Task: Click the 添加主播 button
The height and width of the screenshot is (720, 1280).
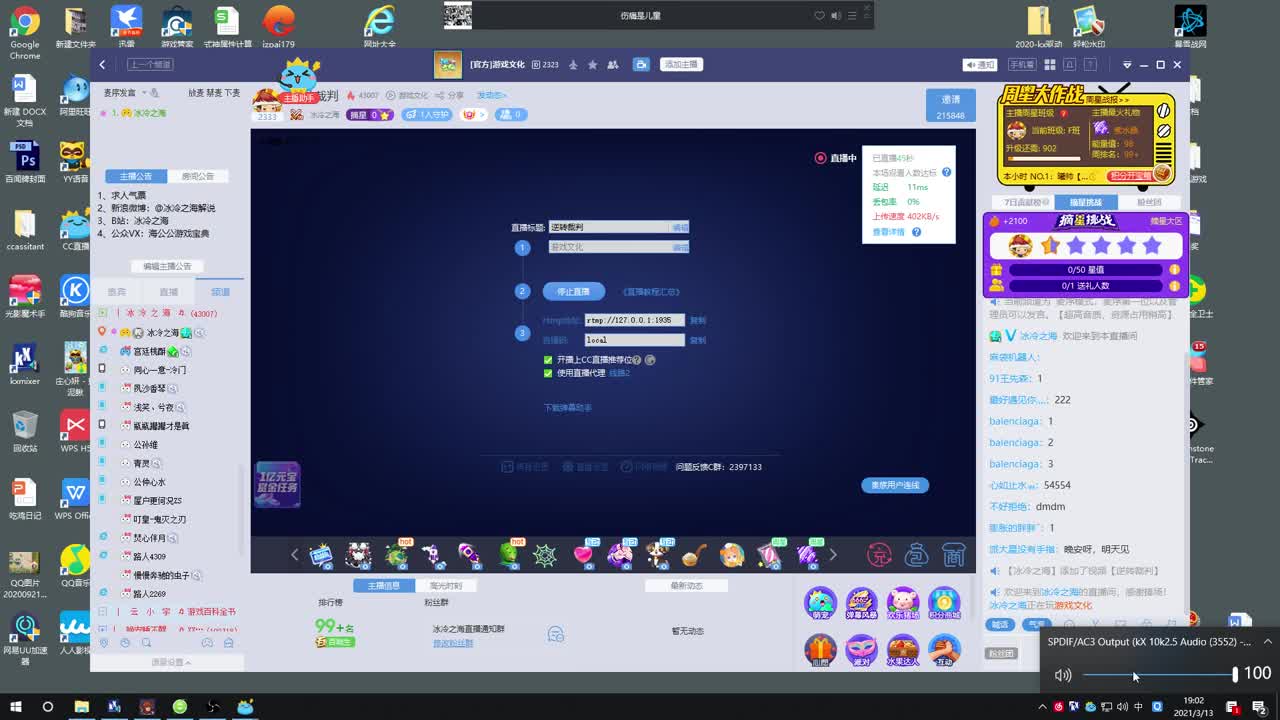Action: [x=680, y=64]
